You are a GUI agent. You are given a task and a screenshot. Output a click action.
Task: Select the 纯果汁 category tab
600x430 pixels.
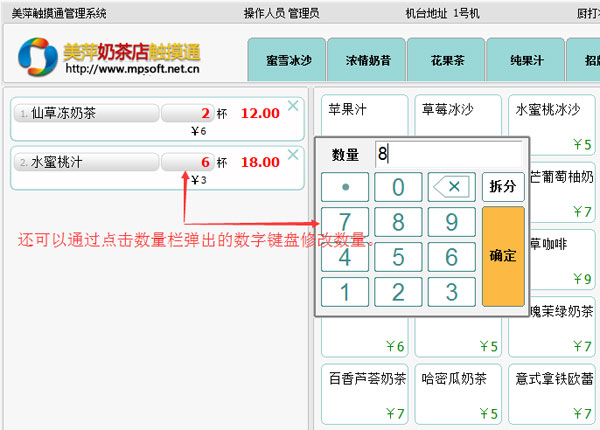(526, 61)
